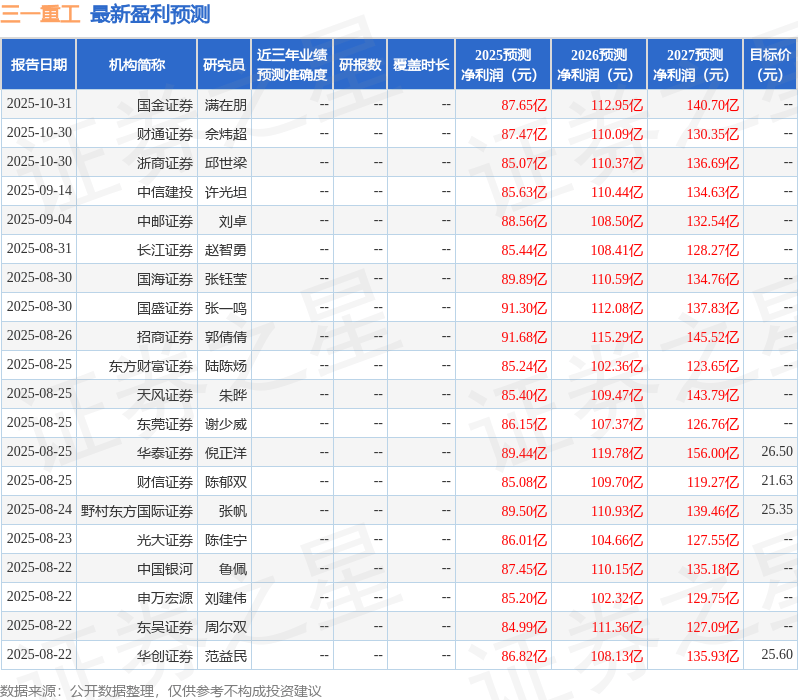The width and height of the screenshot is (798, 700).
Task: Click the 140.70亿 forecast value
Action: coord(713,105)
